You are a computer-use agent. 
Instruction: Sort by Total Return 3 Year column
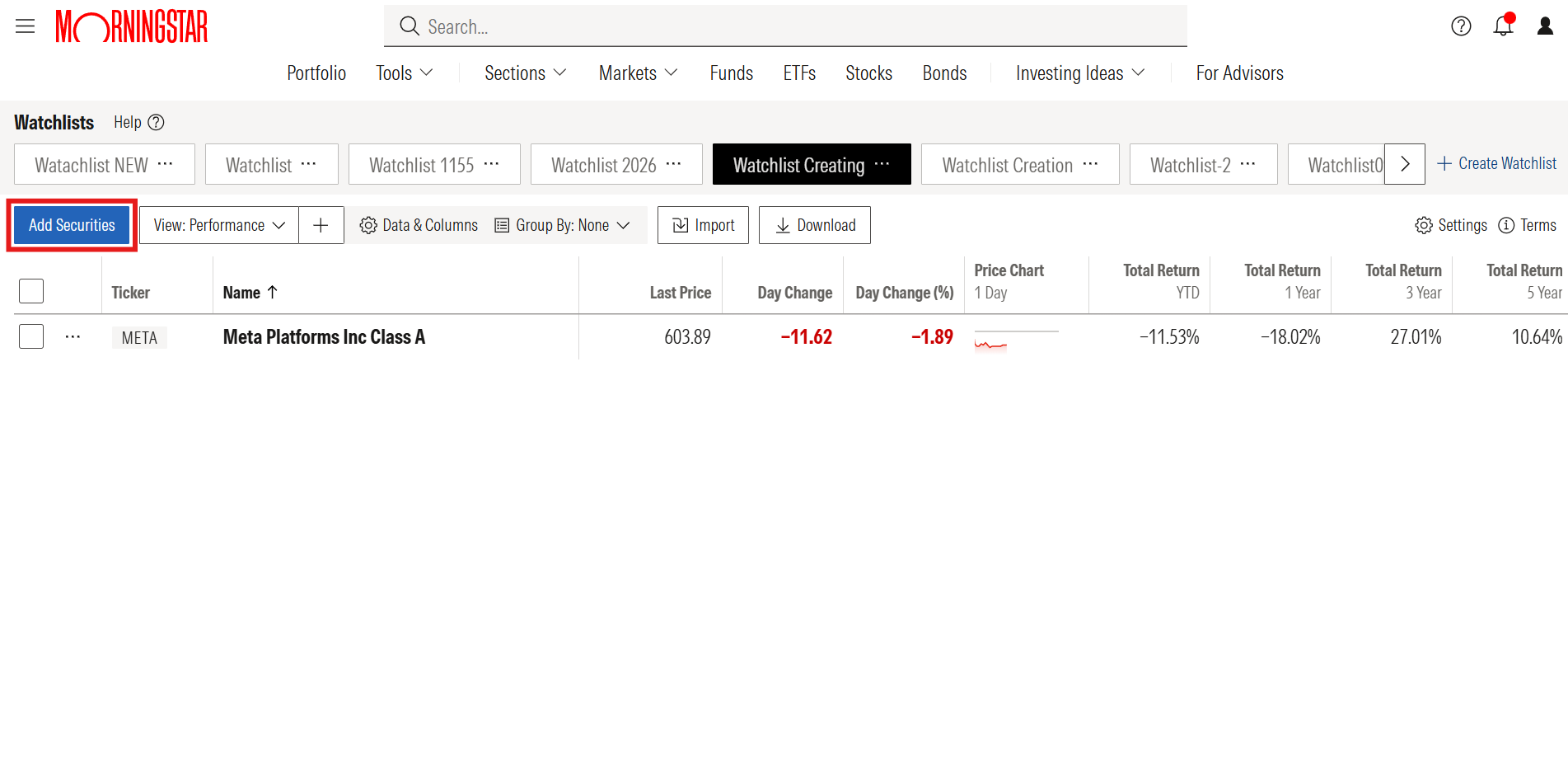[1403, 281]
